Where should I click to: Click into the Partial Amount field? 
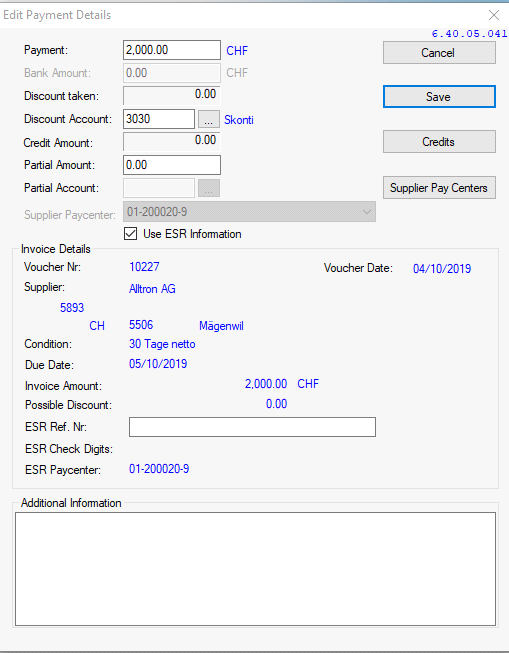(172, 165)
